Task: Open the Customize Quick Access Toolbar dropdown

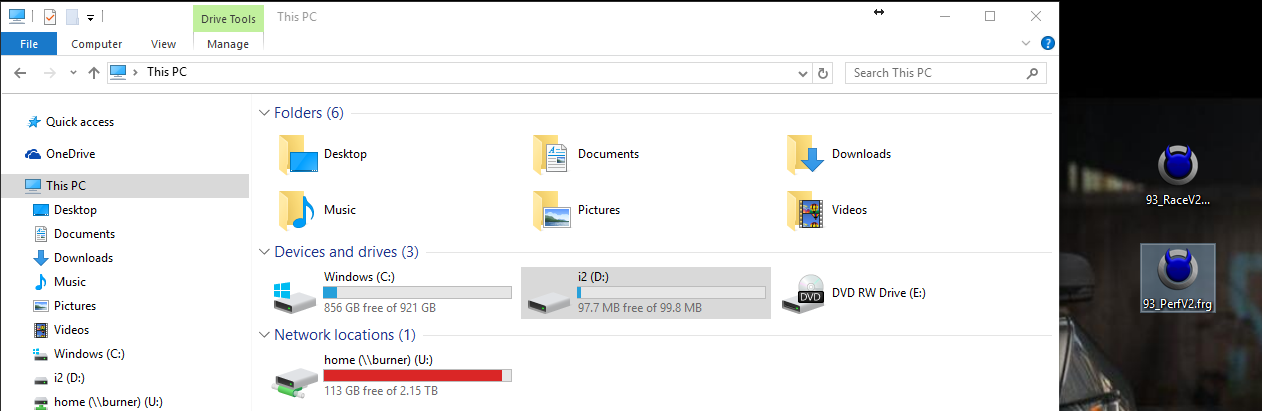Action: tap(90, 17)
